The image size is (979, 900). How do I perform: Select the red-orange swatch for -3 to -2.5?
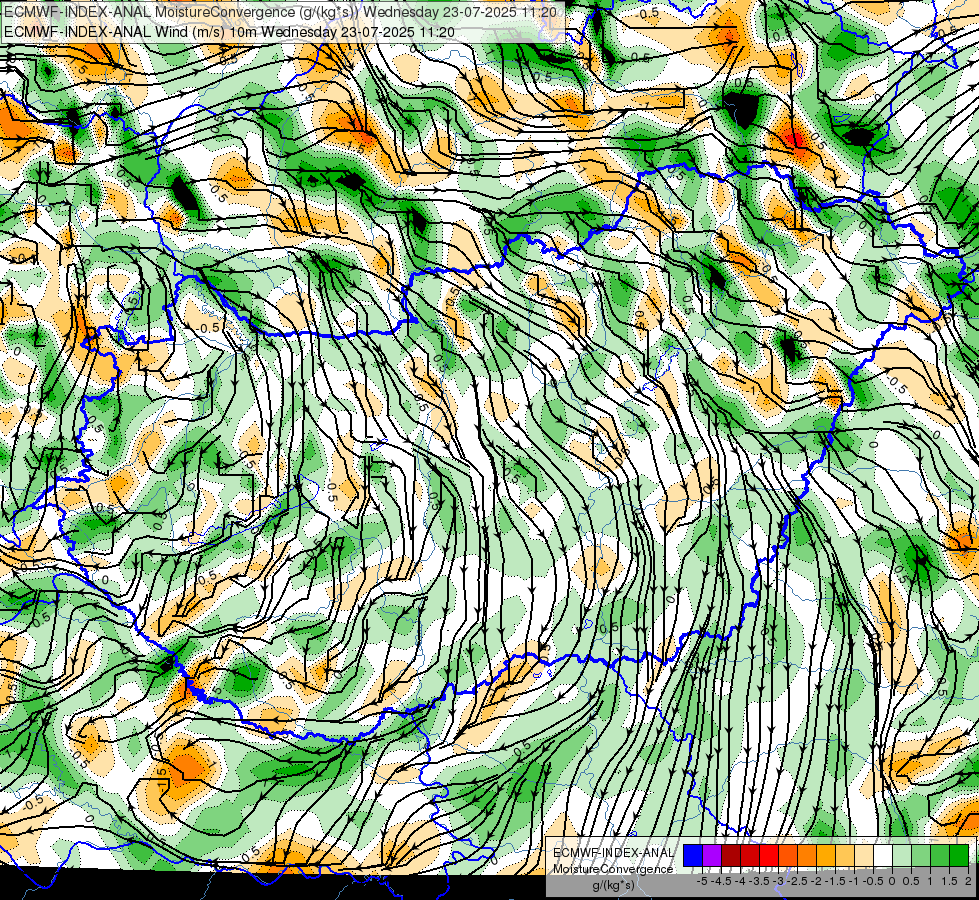(x=788, y=856)
